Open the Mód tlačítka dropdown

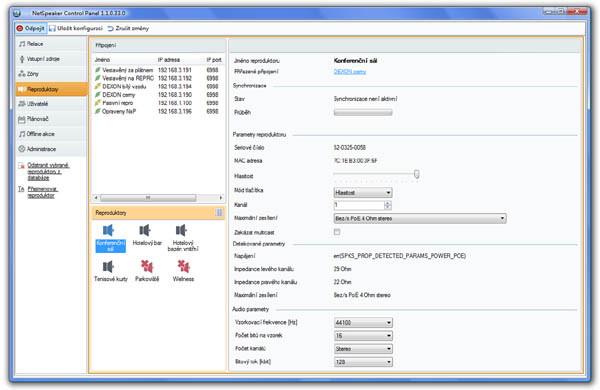point(363,193)
